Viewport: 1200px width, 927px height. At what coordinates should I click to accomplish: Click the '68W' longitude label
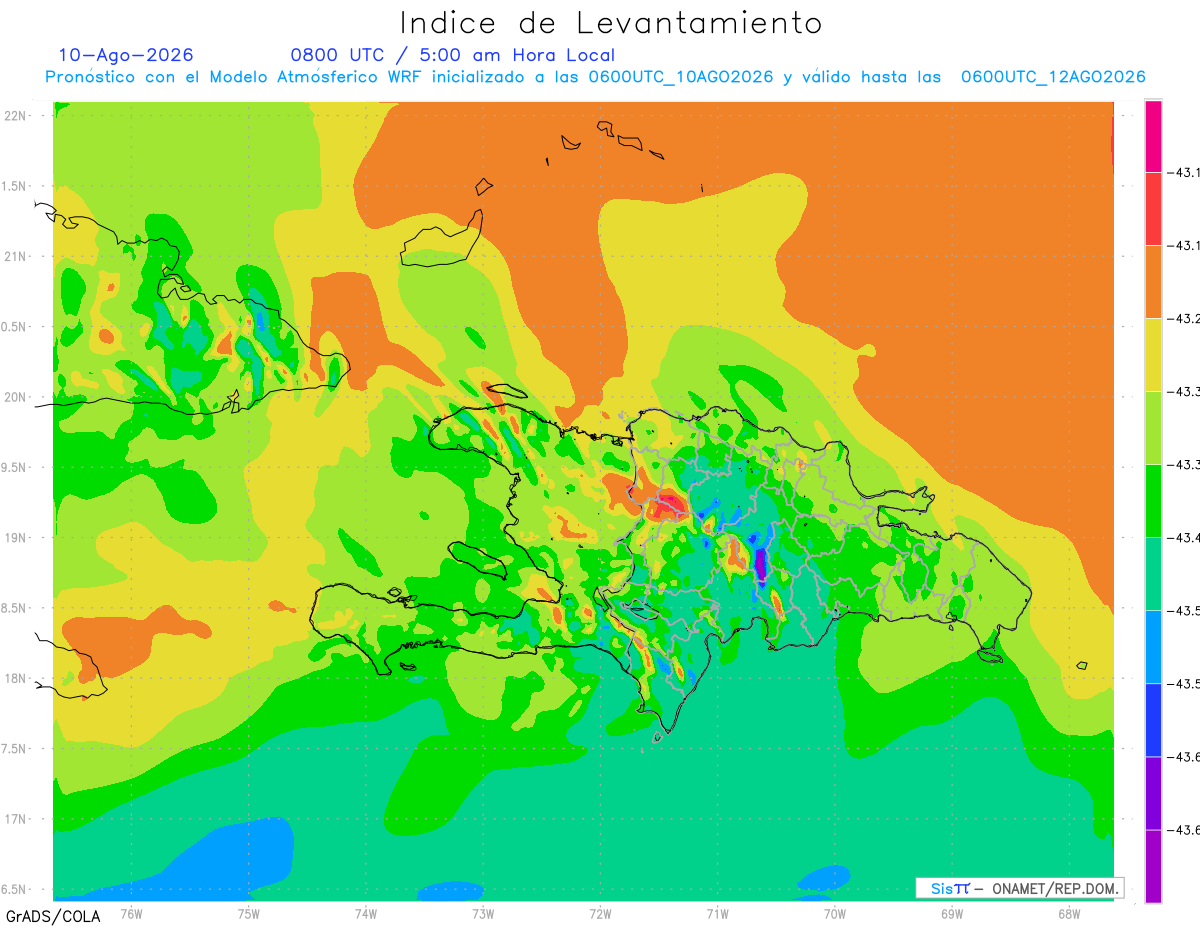point(1068,913)
